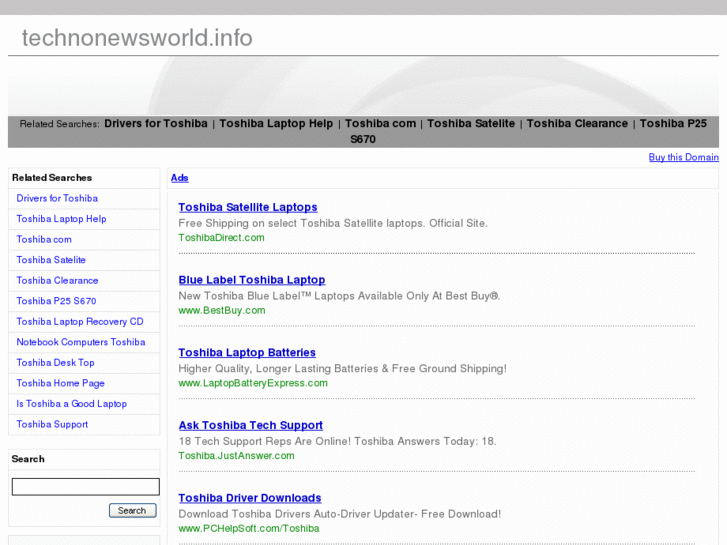Click the 'Buy this Domain' link

click(683, 157)
